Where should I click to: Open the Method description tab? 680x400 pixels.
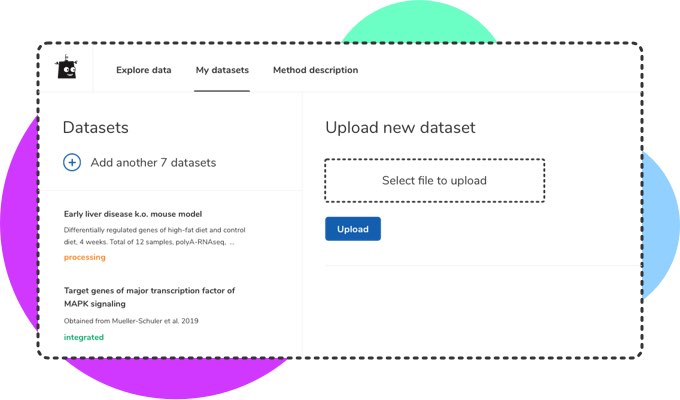pyautogui.click(x=315, y=70)
